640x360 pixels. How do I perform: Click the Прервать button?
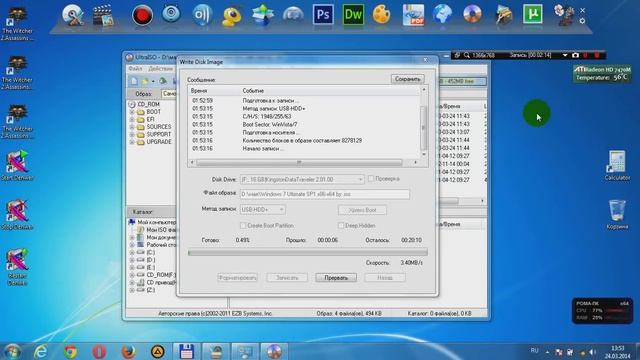pyautogui.click(x=336, y=278)
